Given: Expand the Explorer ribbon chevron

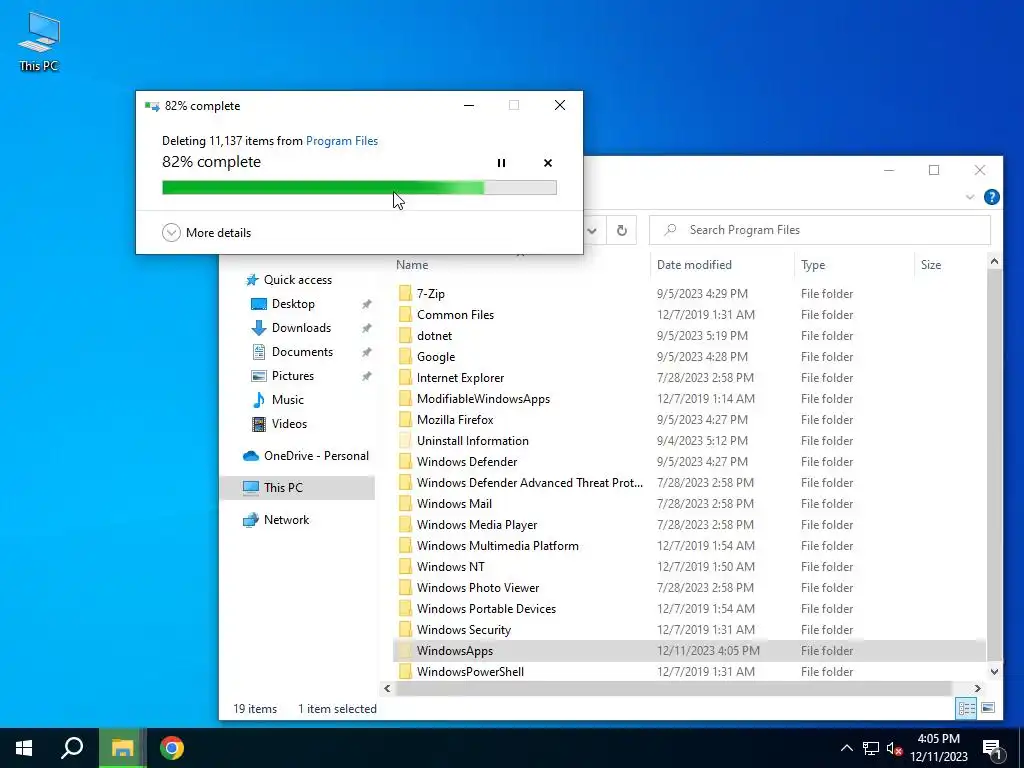Looking at the screenshot, I should pos(970,197).
